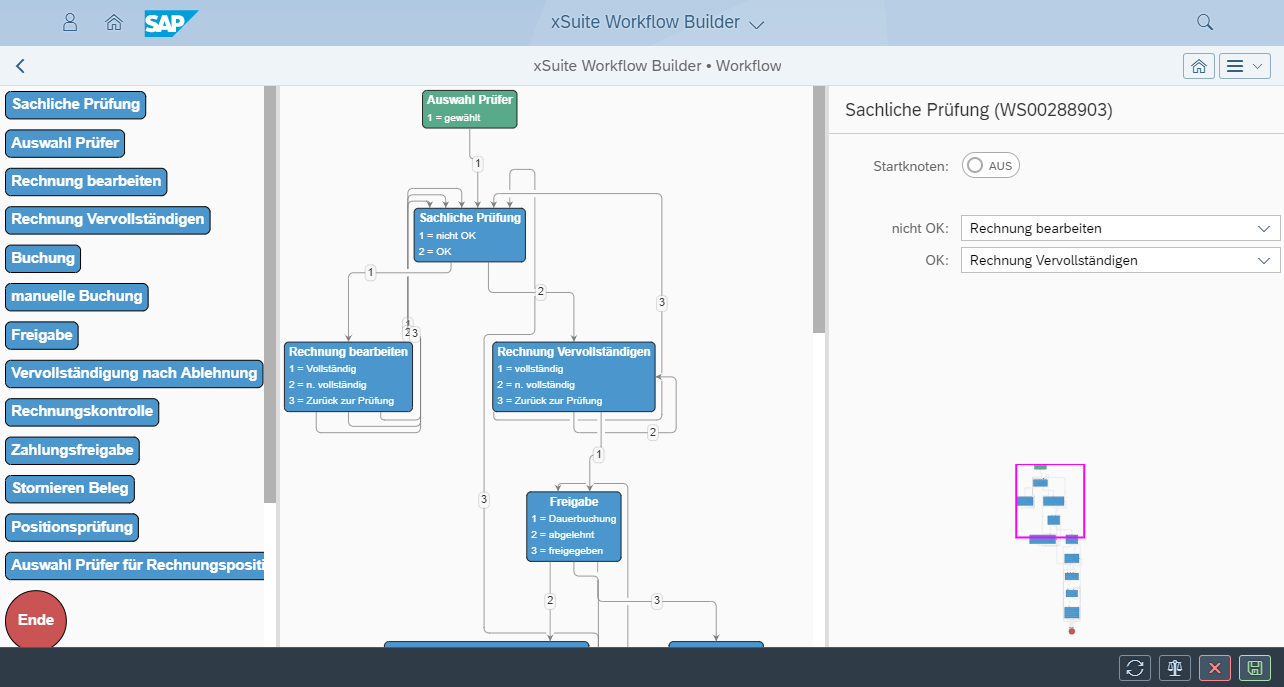Open search with the magnifier icon
The height and width of the screenshot is (687, 1284).
click(x=1204, y=21)
